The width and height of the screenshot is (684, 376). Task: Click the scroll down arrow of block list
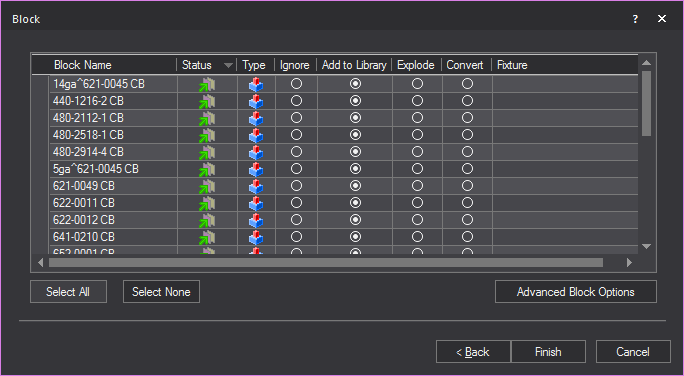646,246
